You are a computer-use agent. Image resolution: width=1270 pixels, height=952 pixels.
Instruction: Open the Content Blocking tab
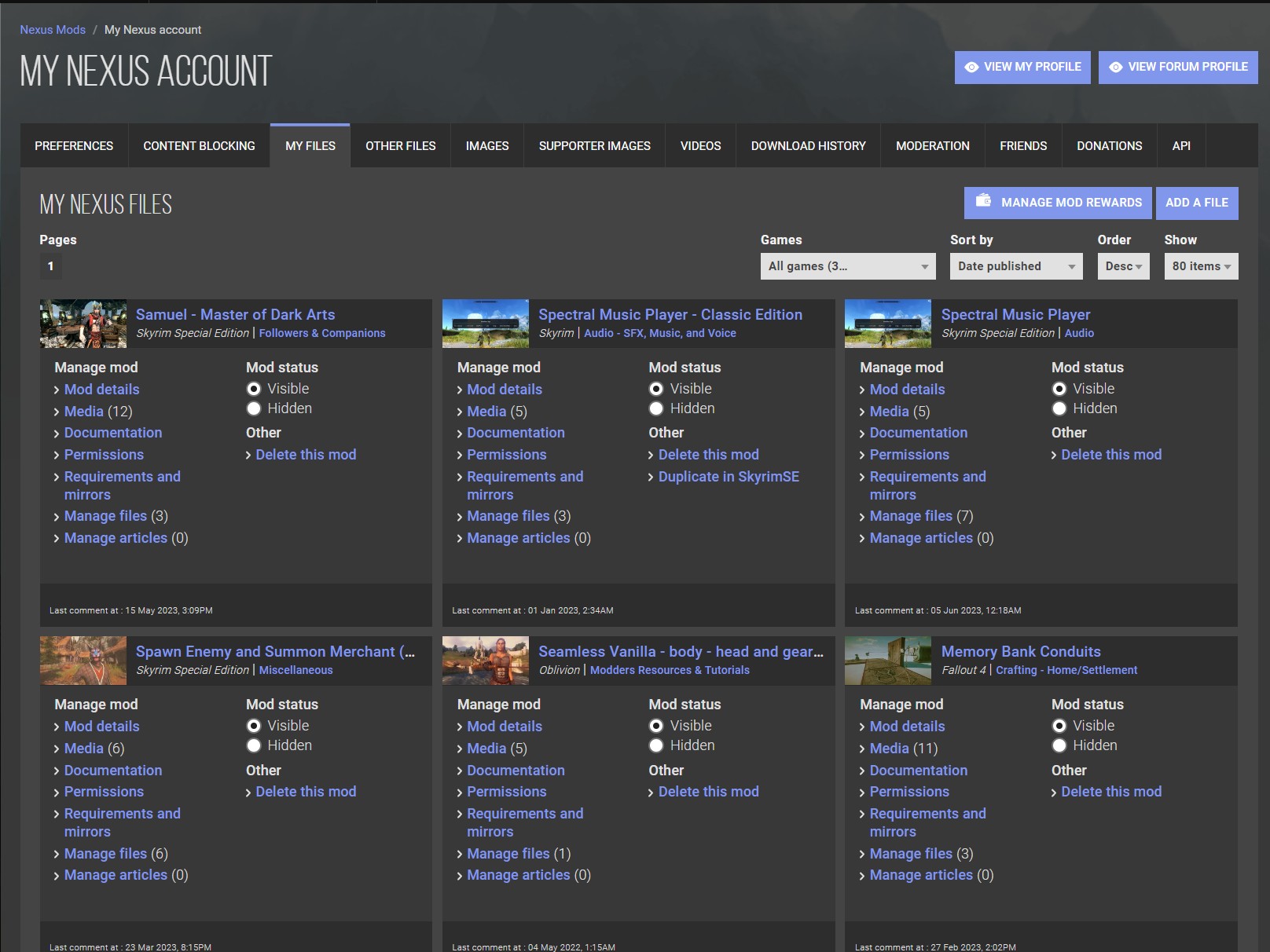pyautogui.click(x=199, y=146)
